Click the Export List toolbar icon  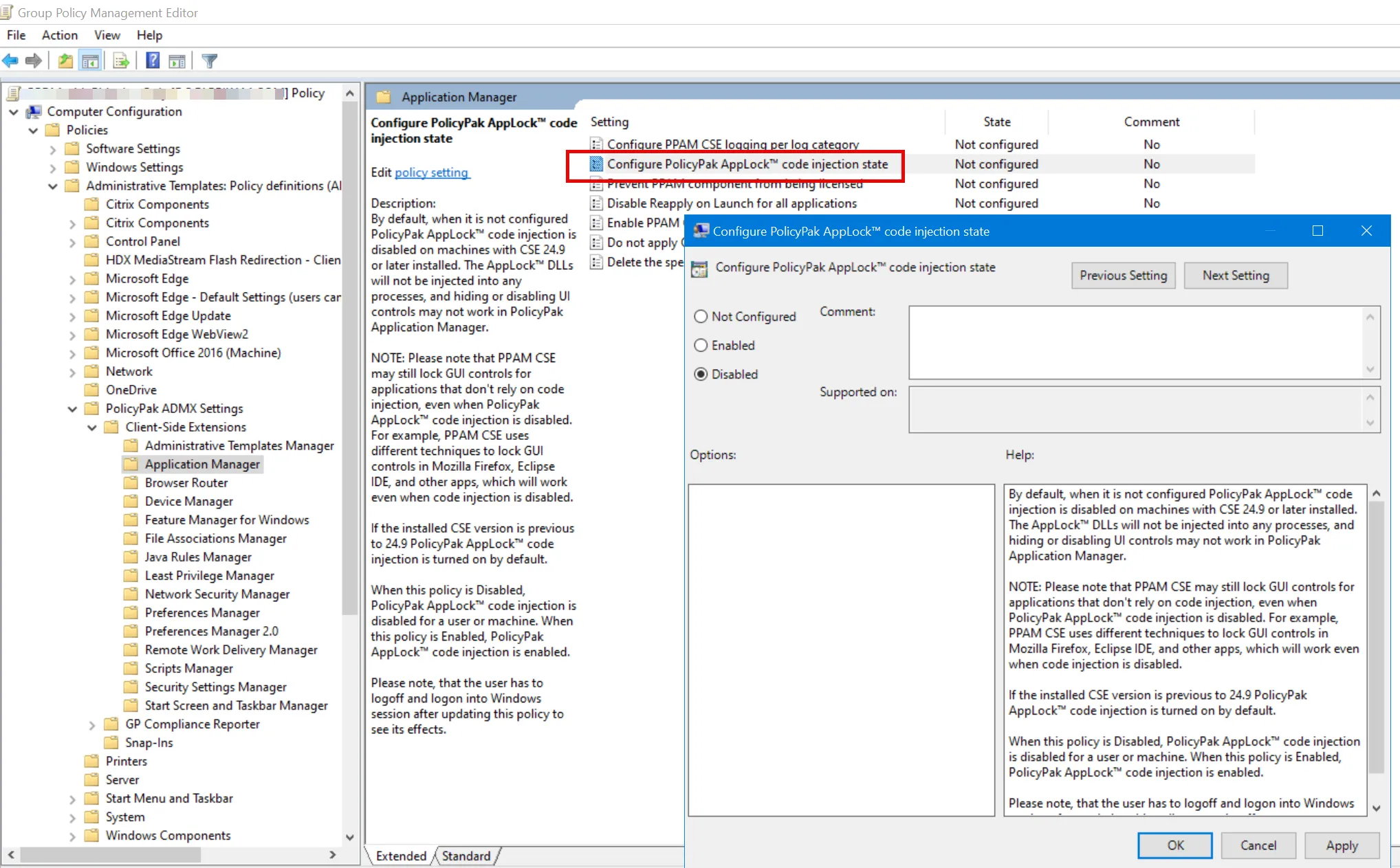[121, 61]
